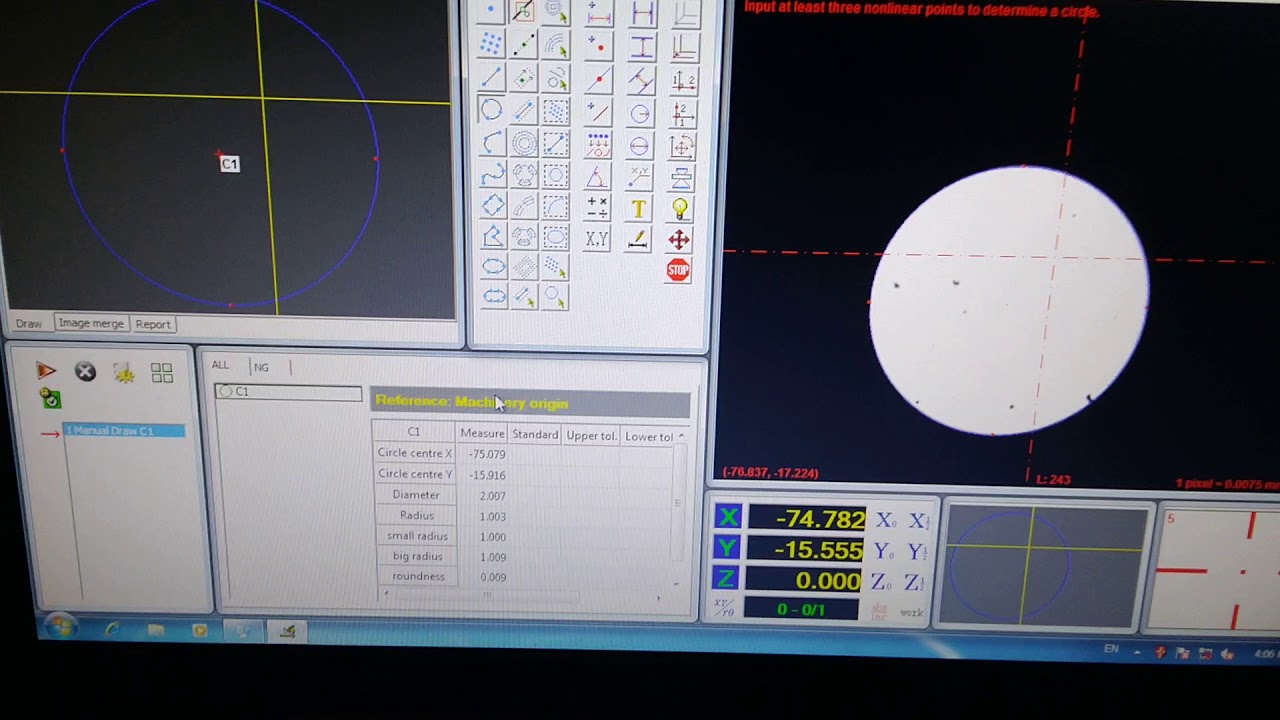Select the spline curve tool

point(493,175)
